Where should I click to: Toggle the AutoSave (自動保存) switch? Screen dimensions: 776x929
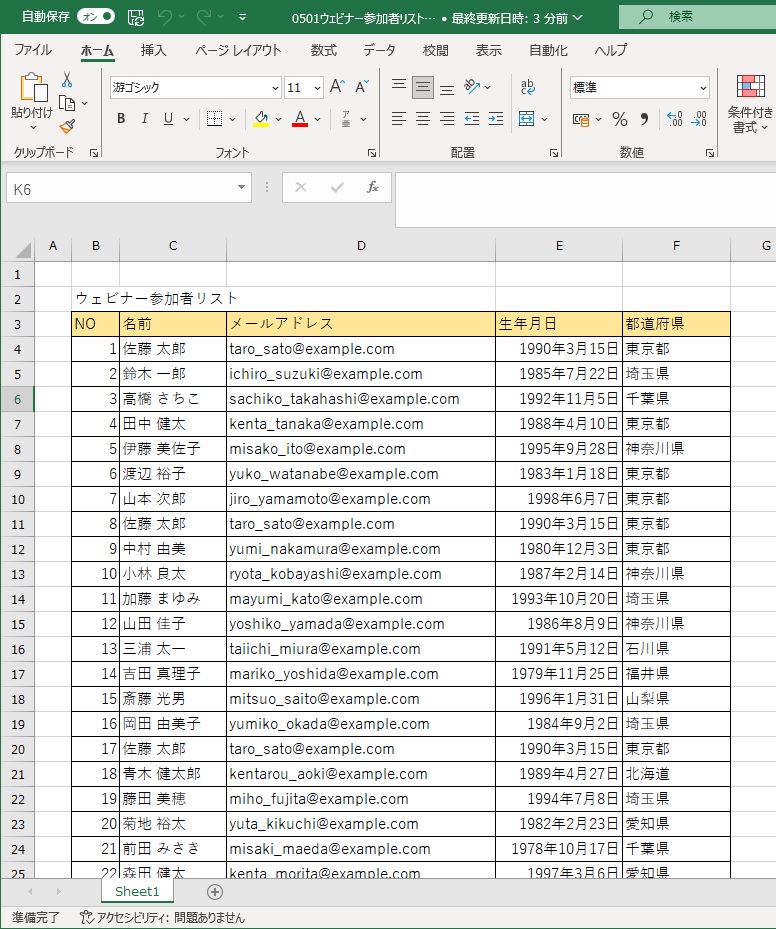(96, 17)
